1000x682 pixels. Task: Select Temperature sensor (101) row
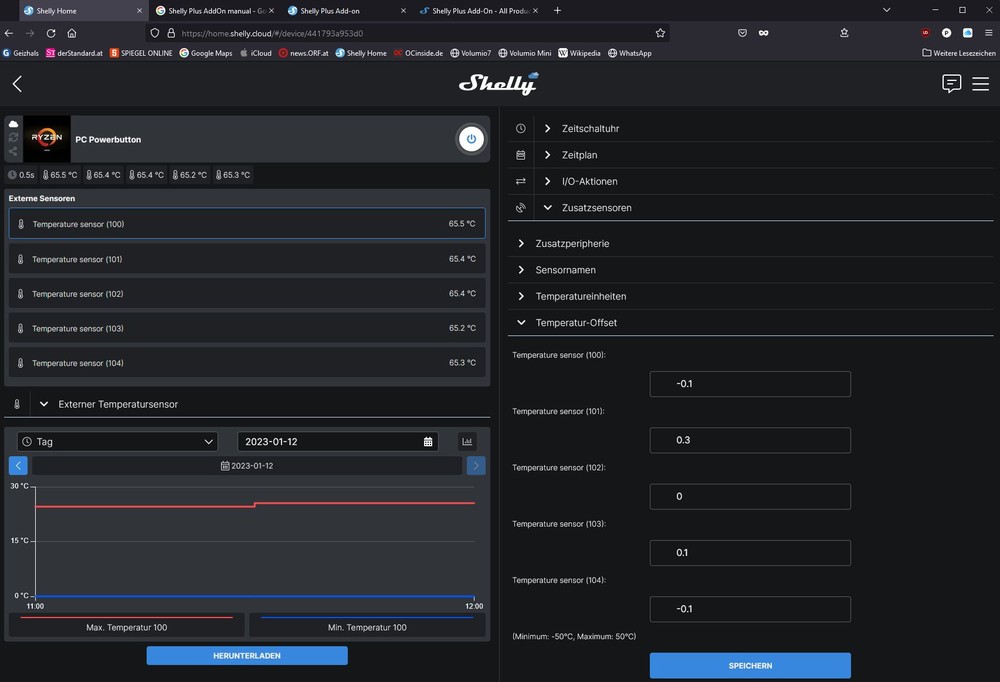pos(247,259)
